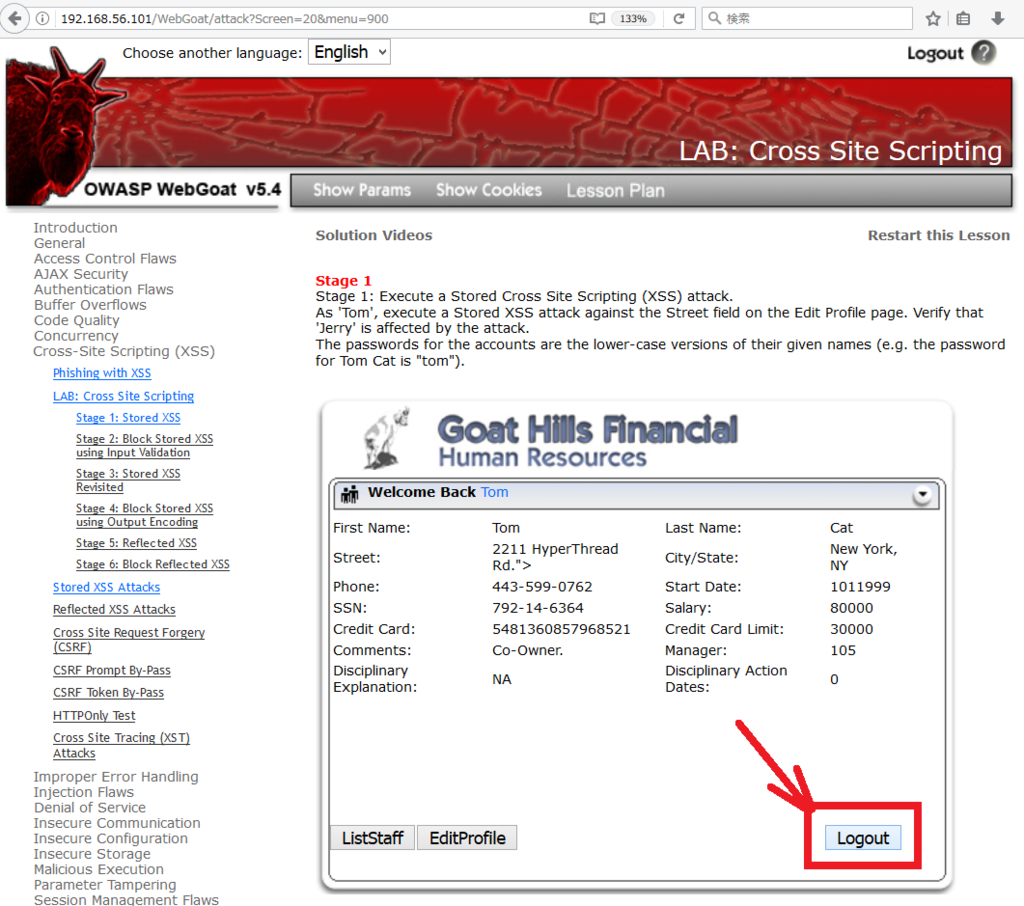Open Phishing with XSS lesson
Viewport: 1024px width, 906px height.
102,373
